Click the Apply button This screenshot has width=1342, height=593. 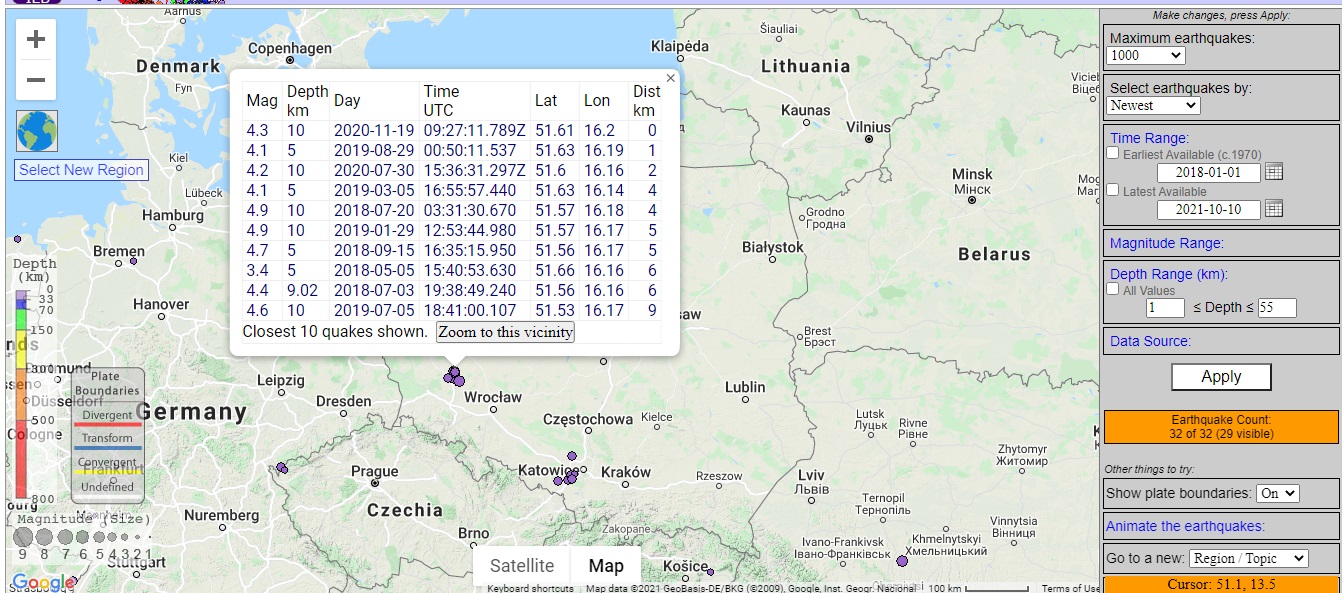1221,377
